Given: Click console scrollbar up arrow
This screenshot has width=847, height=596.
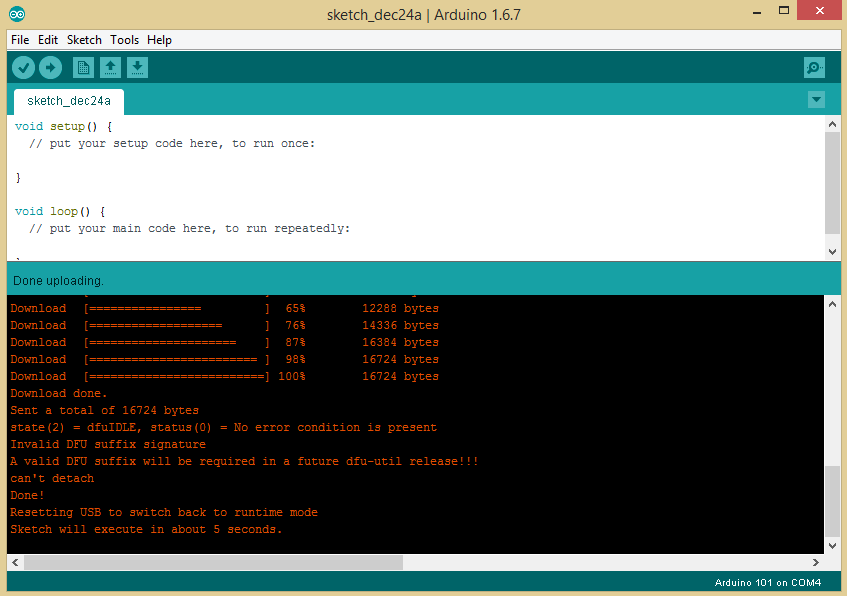Looking at the screenshot, I should 832,304.
